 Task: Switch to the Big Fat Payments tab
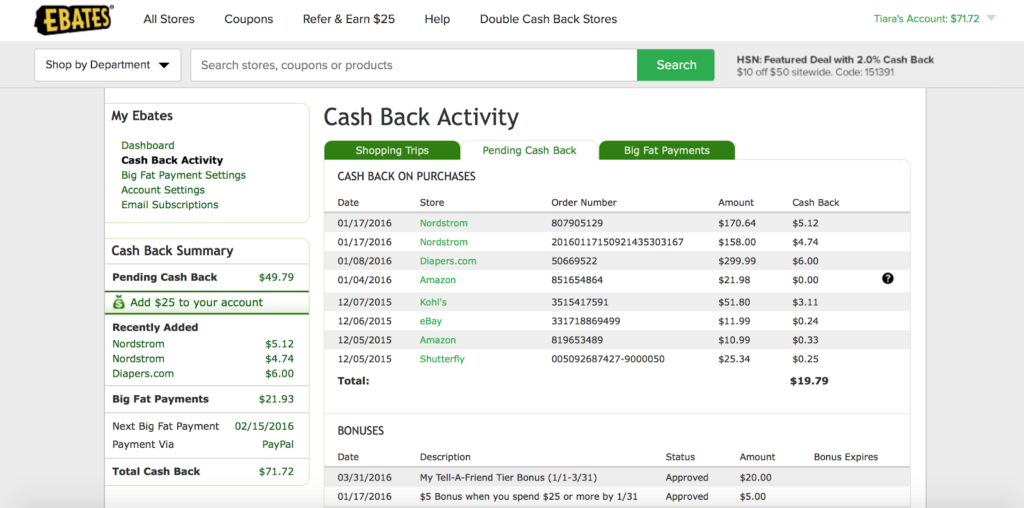coord(667,150)
